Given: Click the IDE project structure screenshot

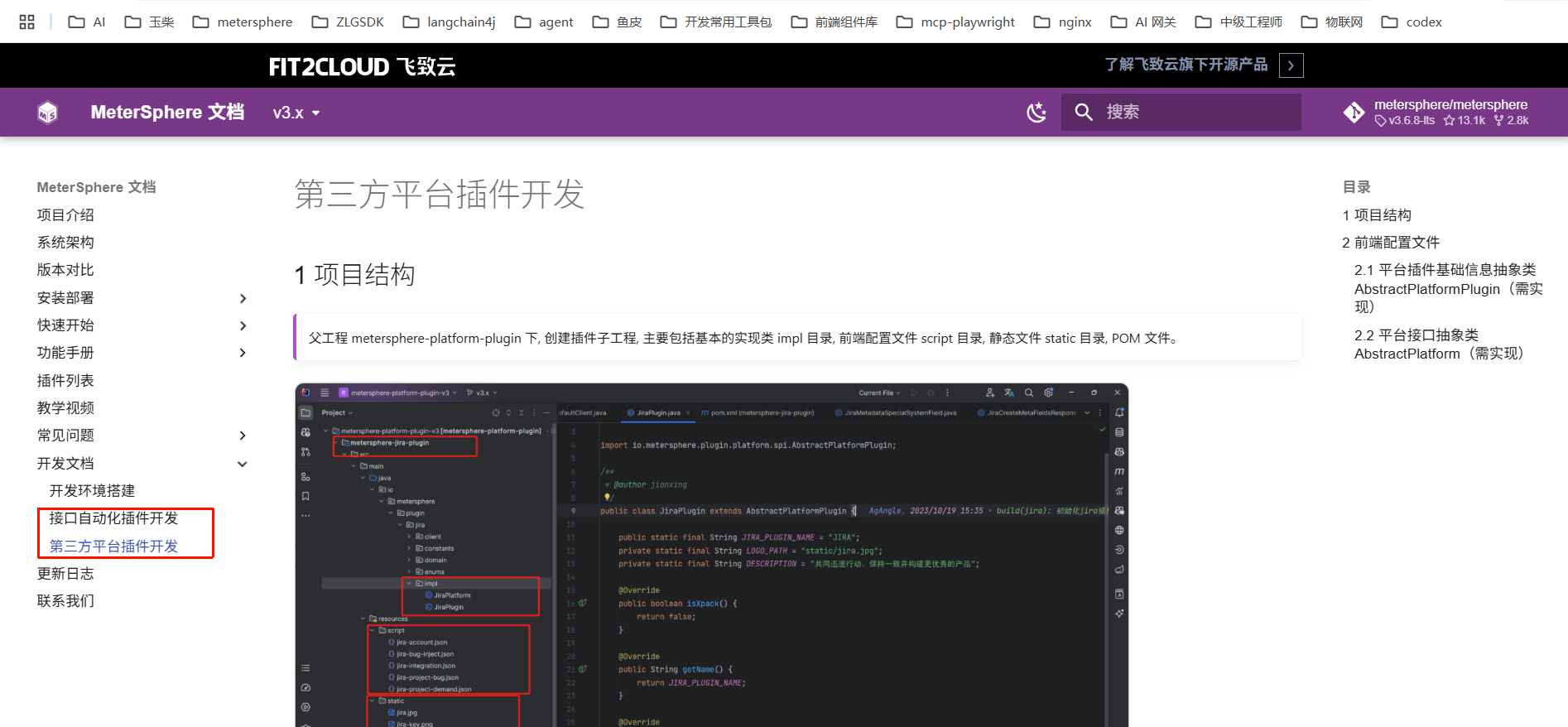Looking at the screenshot, I should click(x=712, y=555).
